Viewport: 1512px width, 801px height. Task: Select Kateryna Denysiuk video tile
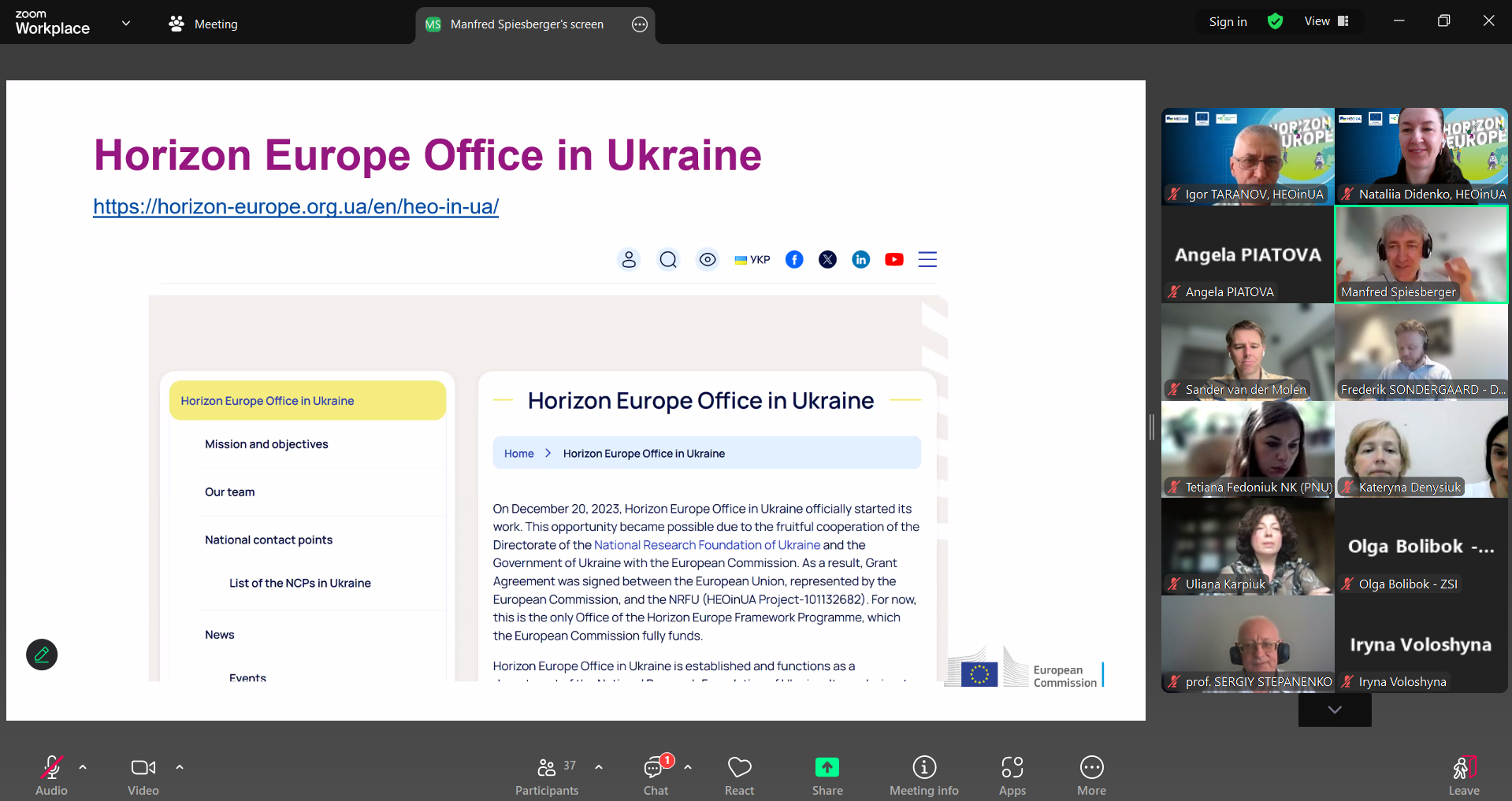click(1421, 450)
